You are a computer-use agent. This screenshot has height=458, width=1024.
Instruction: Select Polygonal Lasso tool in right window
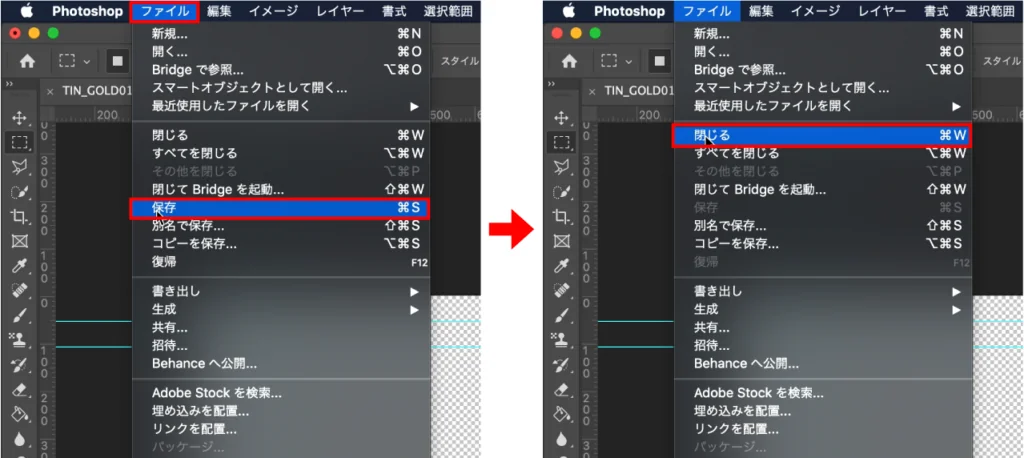[562, 167]
